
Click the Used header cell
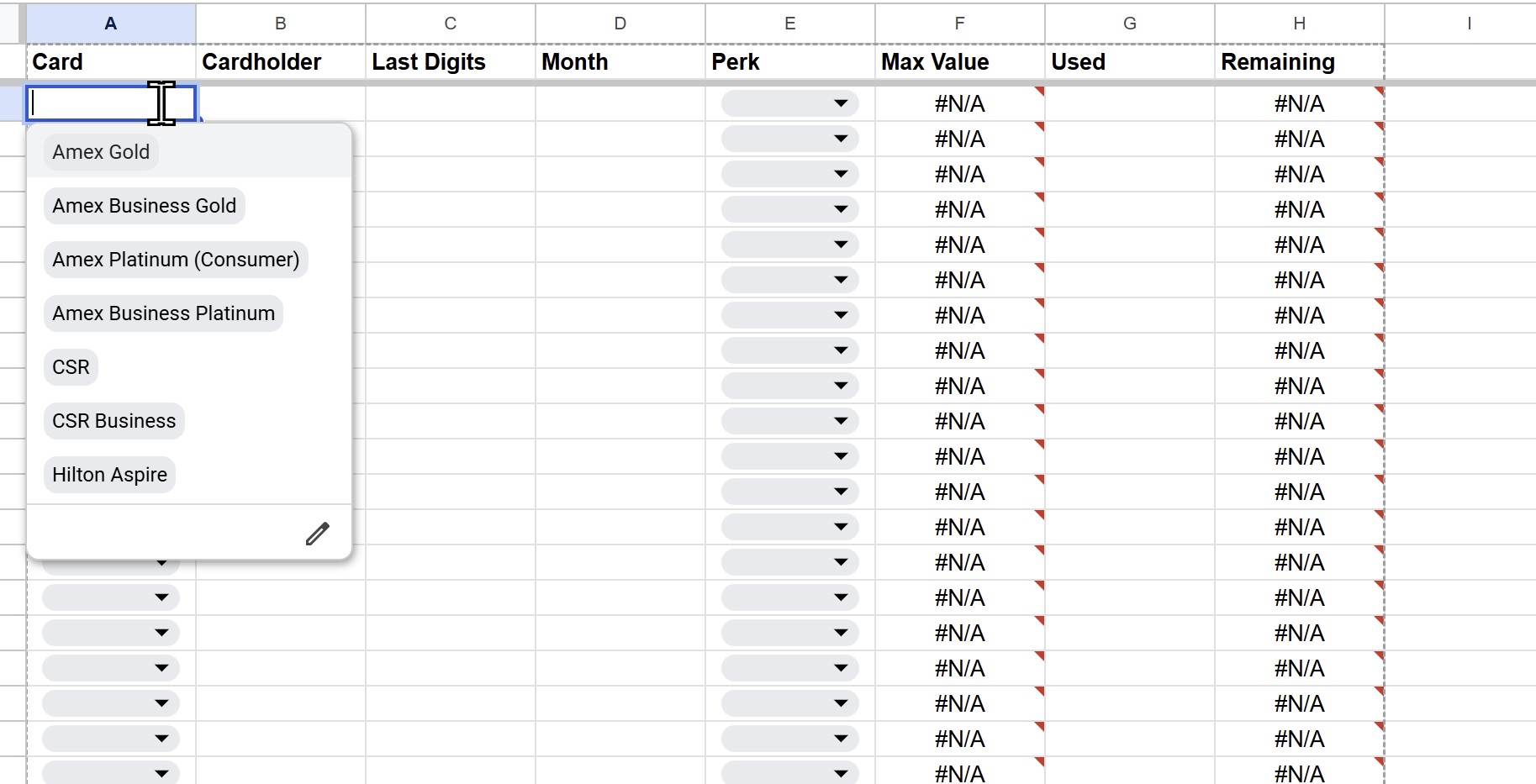tap(1130, 62)
